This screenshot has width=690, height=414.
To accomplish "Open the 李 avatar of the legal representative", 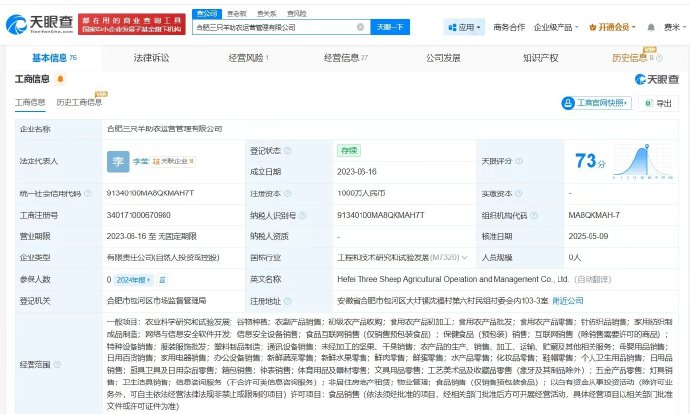I will pyautogui.click(x=118, y=161).
